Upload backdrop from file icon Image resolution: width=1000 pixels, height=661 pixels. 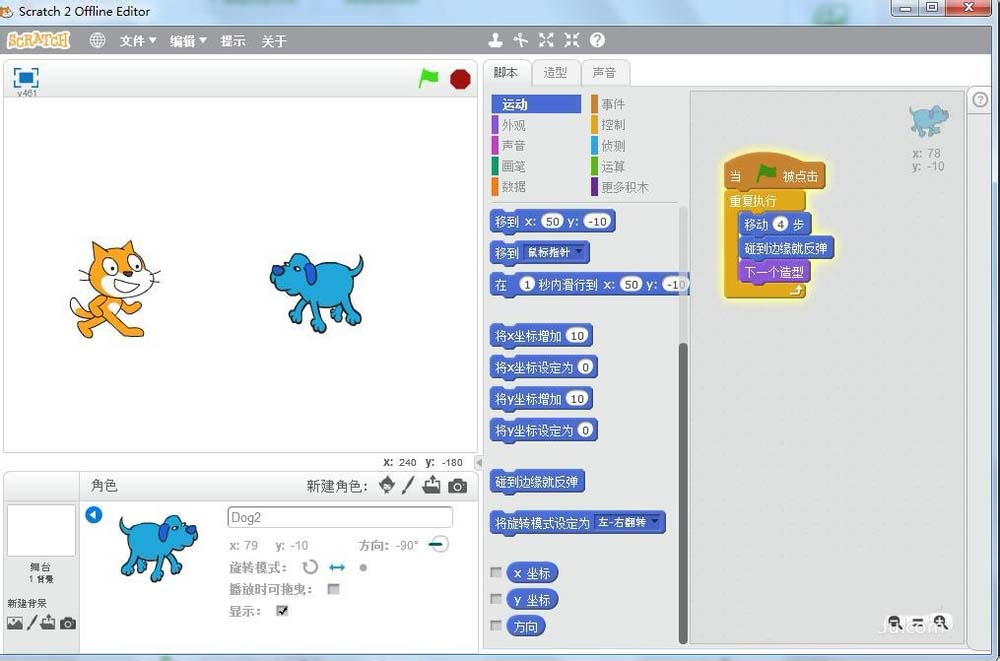pos(48,623)
